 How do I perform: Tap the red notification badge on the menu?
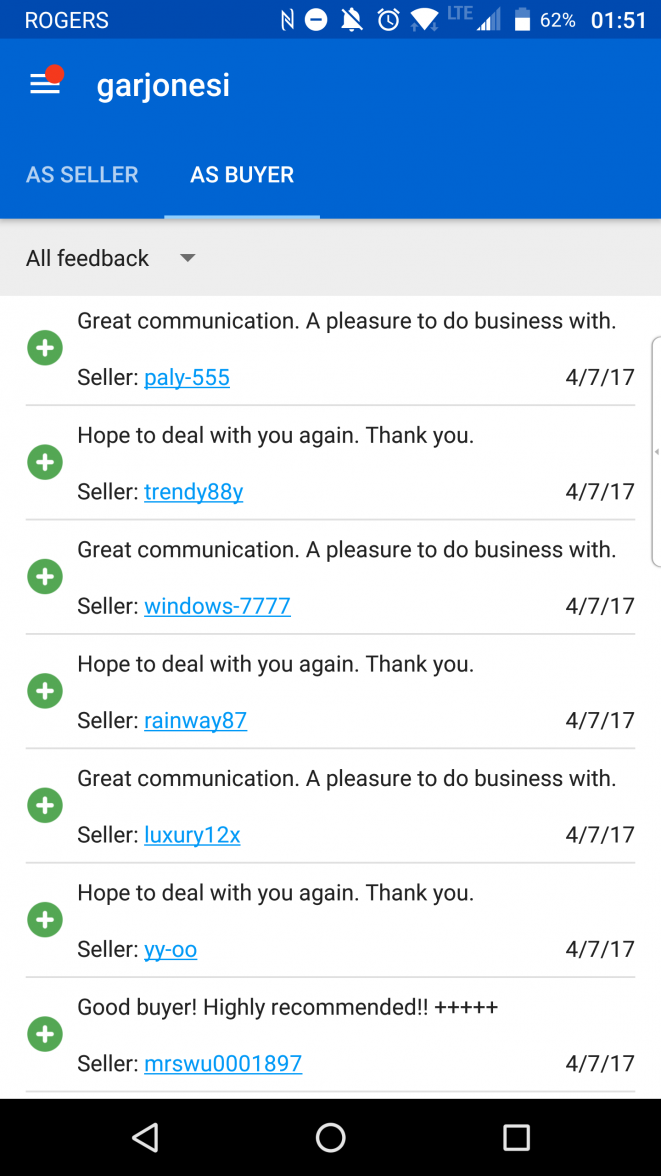(57, 72)
